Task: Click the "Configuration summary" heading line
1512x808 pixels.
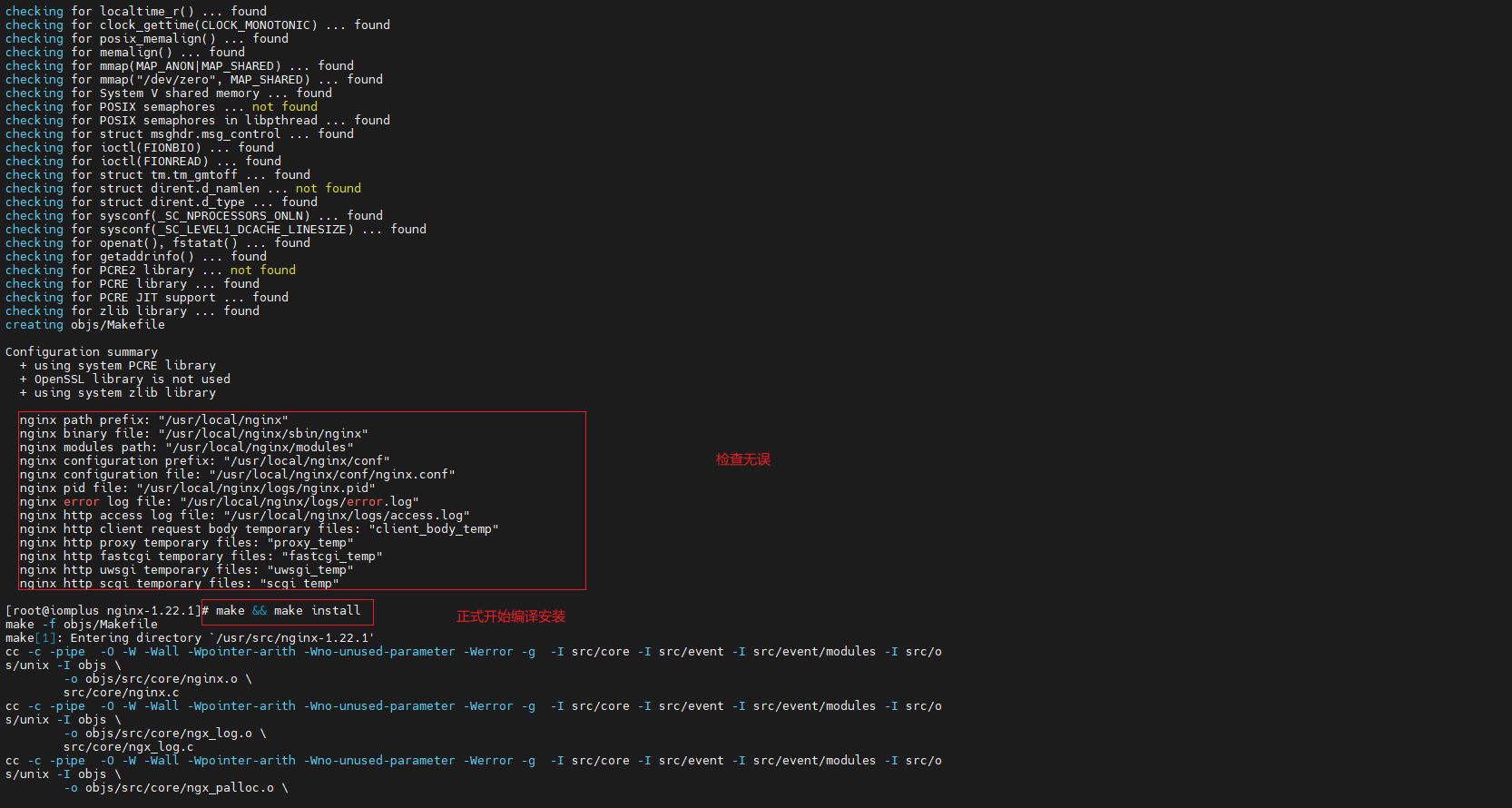Action: tap(82, 352)
